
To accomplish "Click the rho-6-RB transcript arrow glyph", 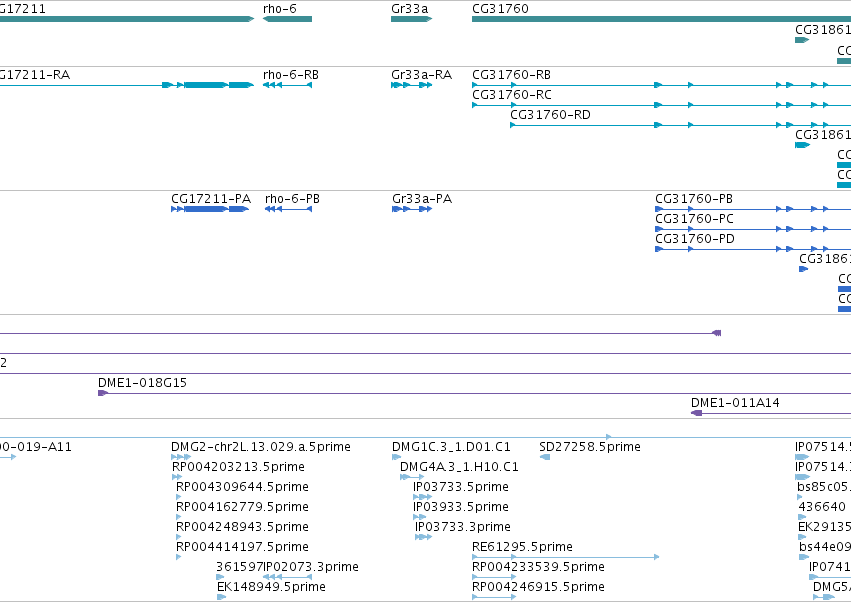I will [287, 85].
